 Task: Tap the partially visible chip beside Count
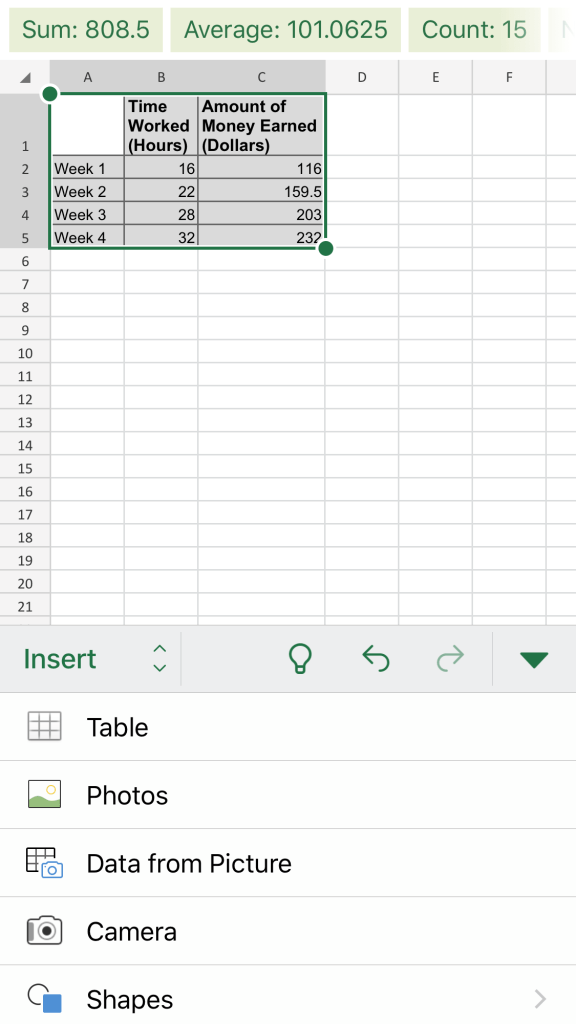(565, 30)
